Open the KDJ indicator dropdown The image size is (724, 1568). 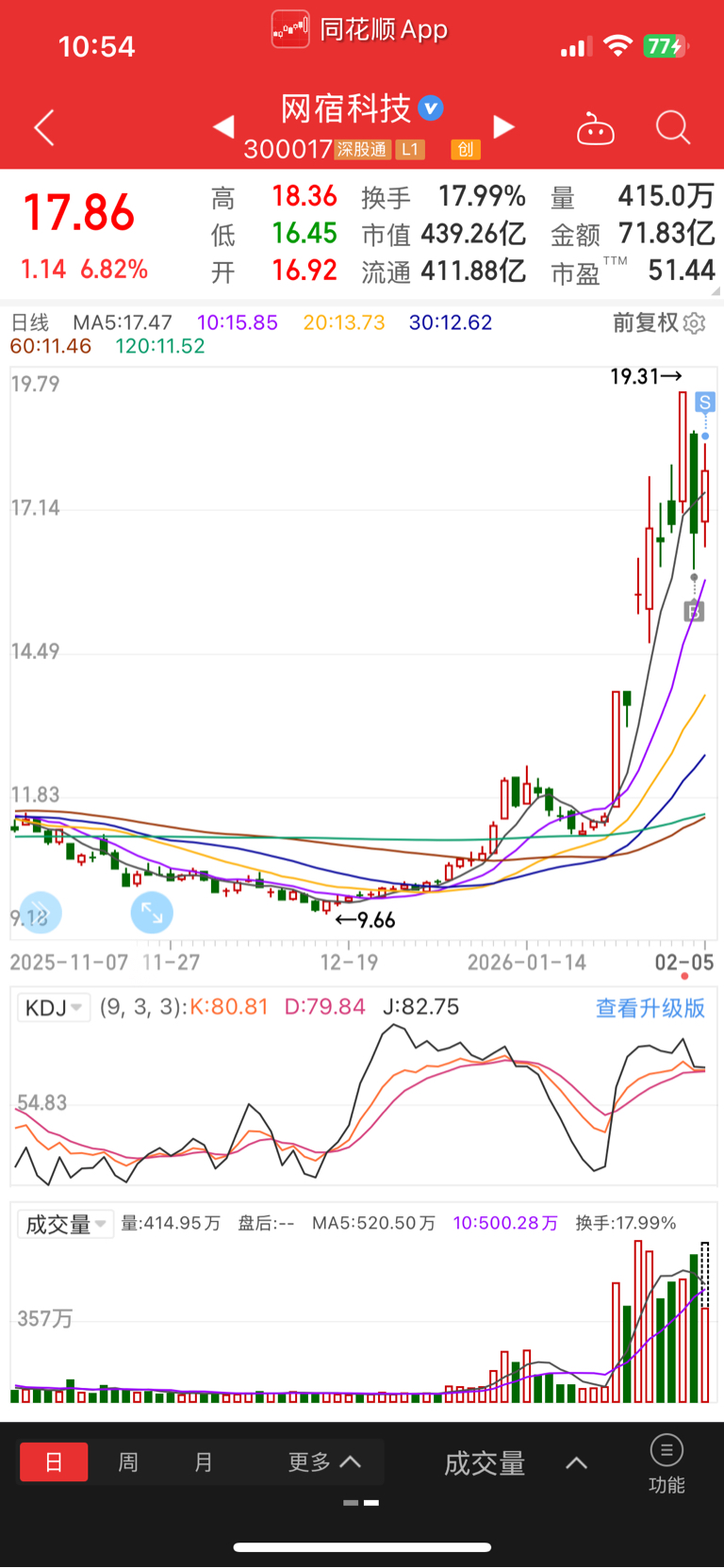pyautogui.click(x=54, y=1008)
